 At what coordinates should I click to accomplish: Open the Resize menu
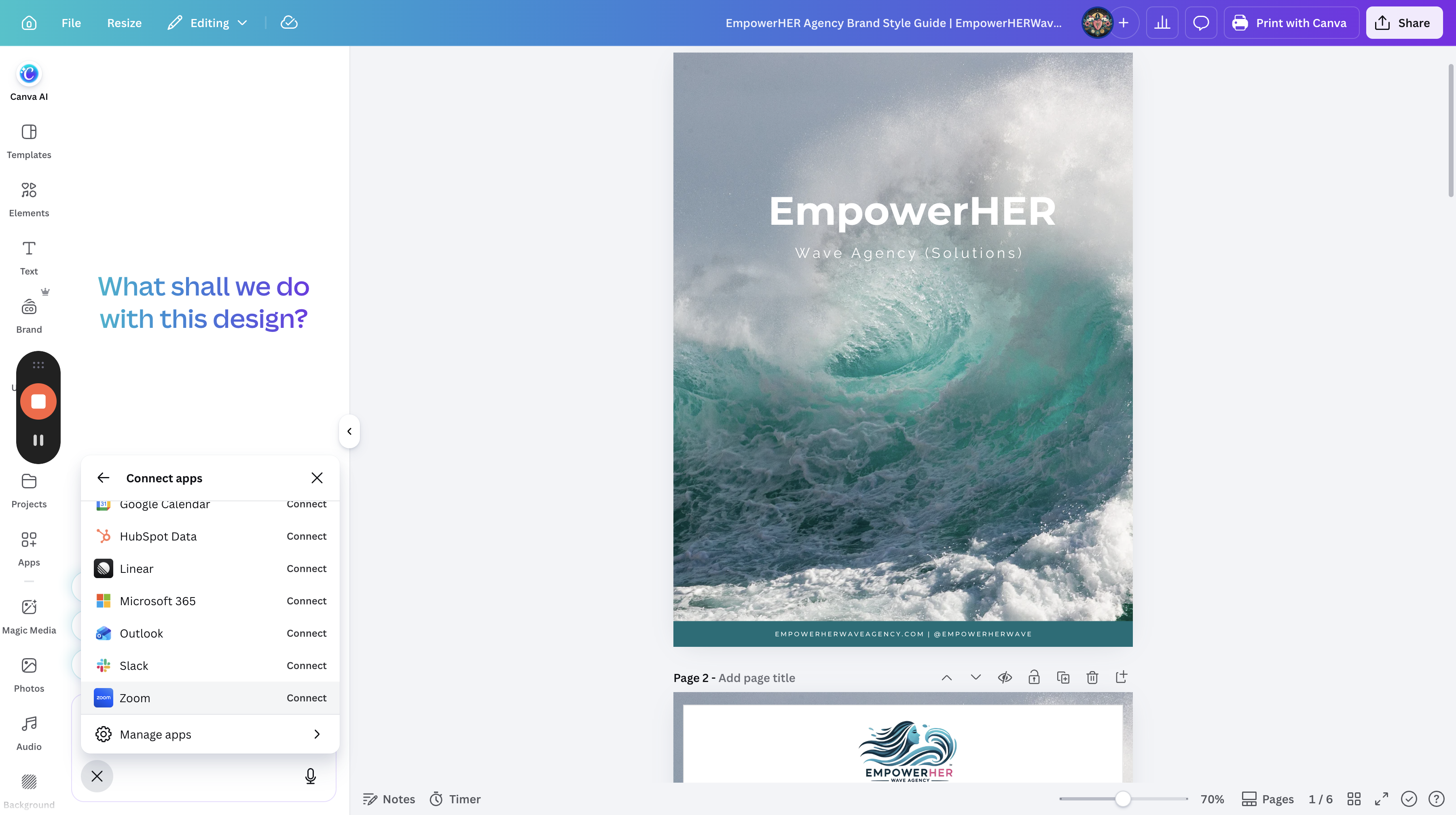(x=124, y=23)
